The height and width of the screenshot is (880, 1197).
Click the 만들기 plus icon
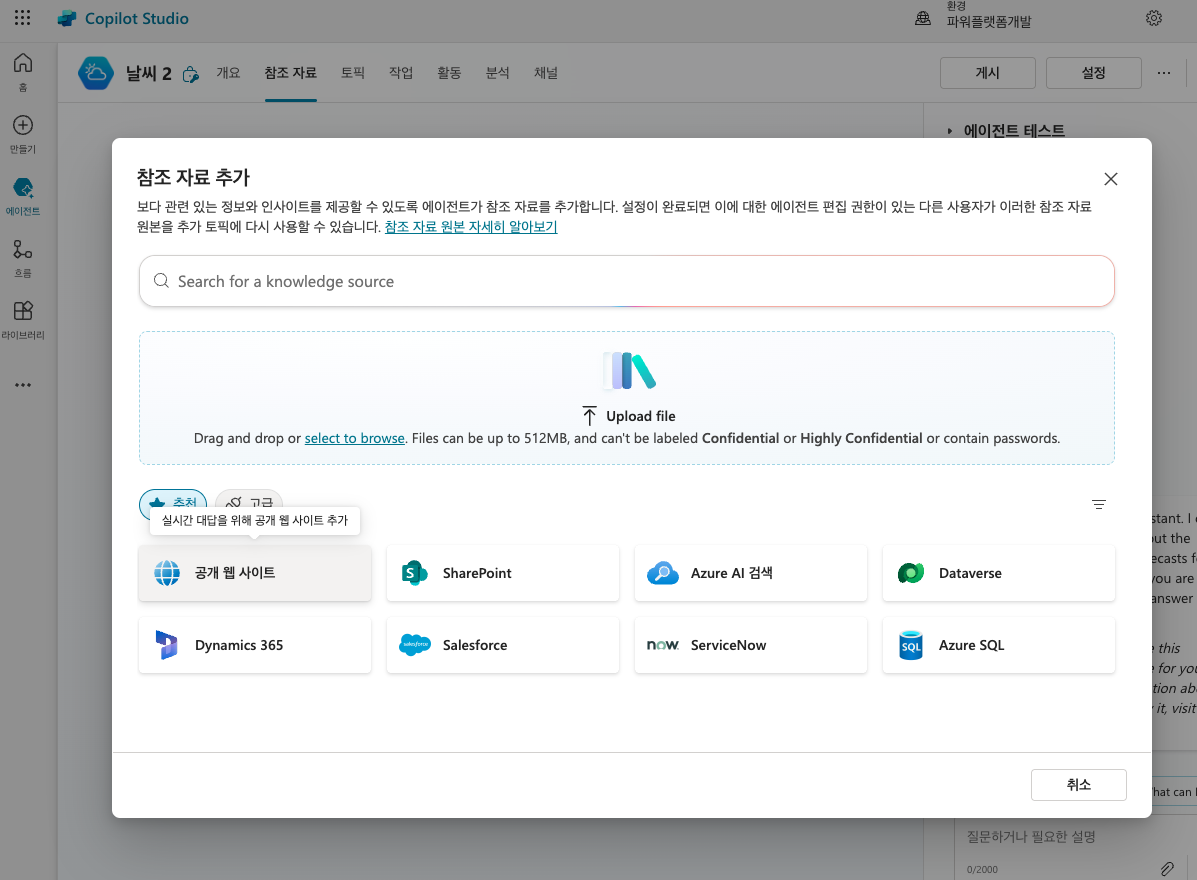[23, 125]
